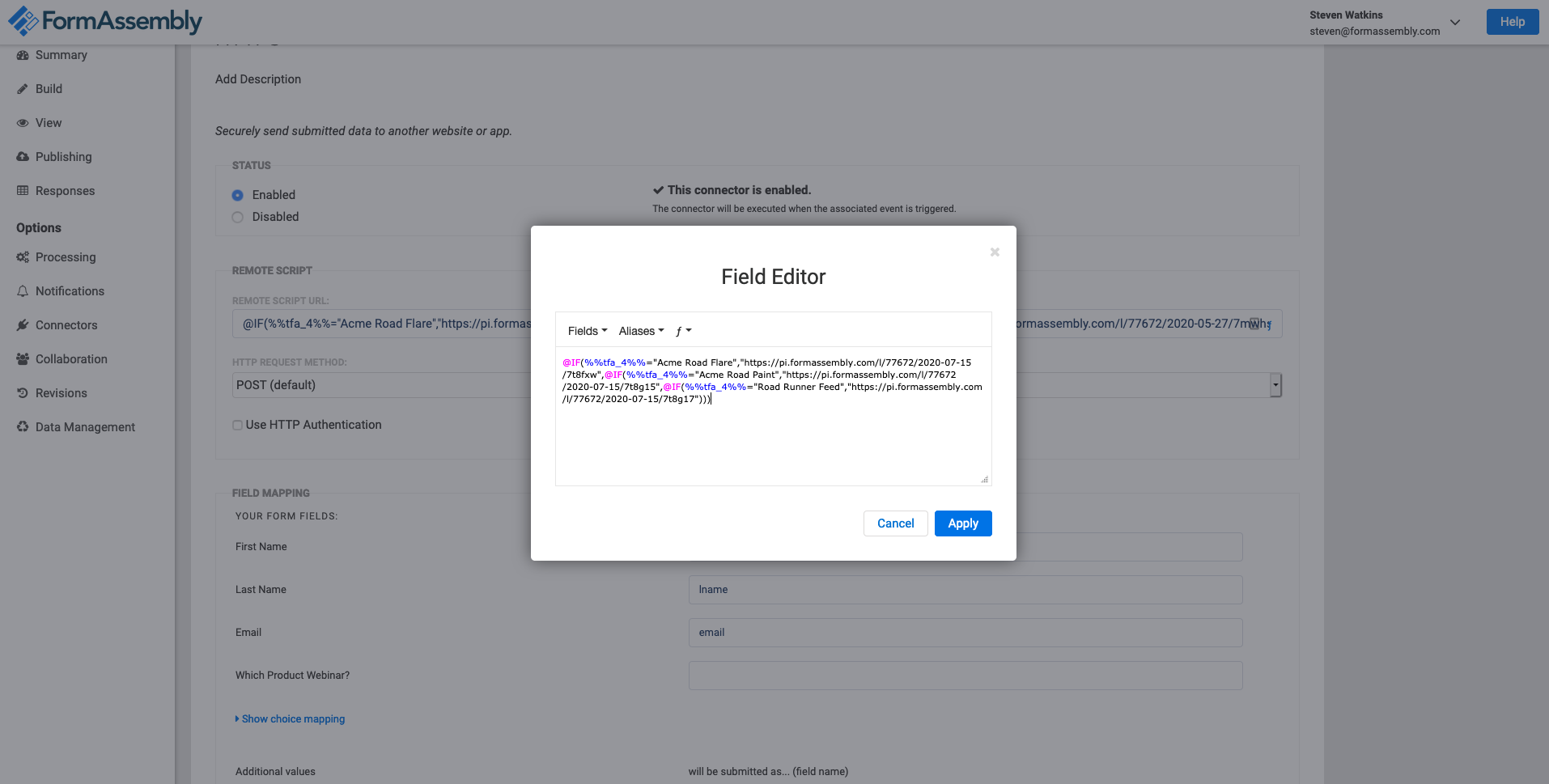Click the Last Name mapping field containing lname

pyautogui.click(x=965, y=590)
